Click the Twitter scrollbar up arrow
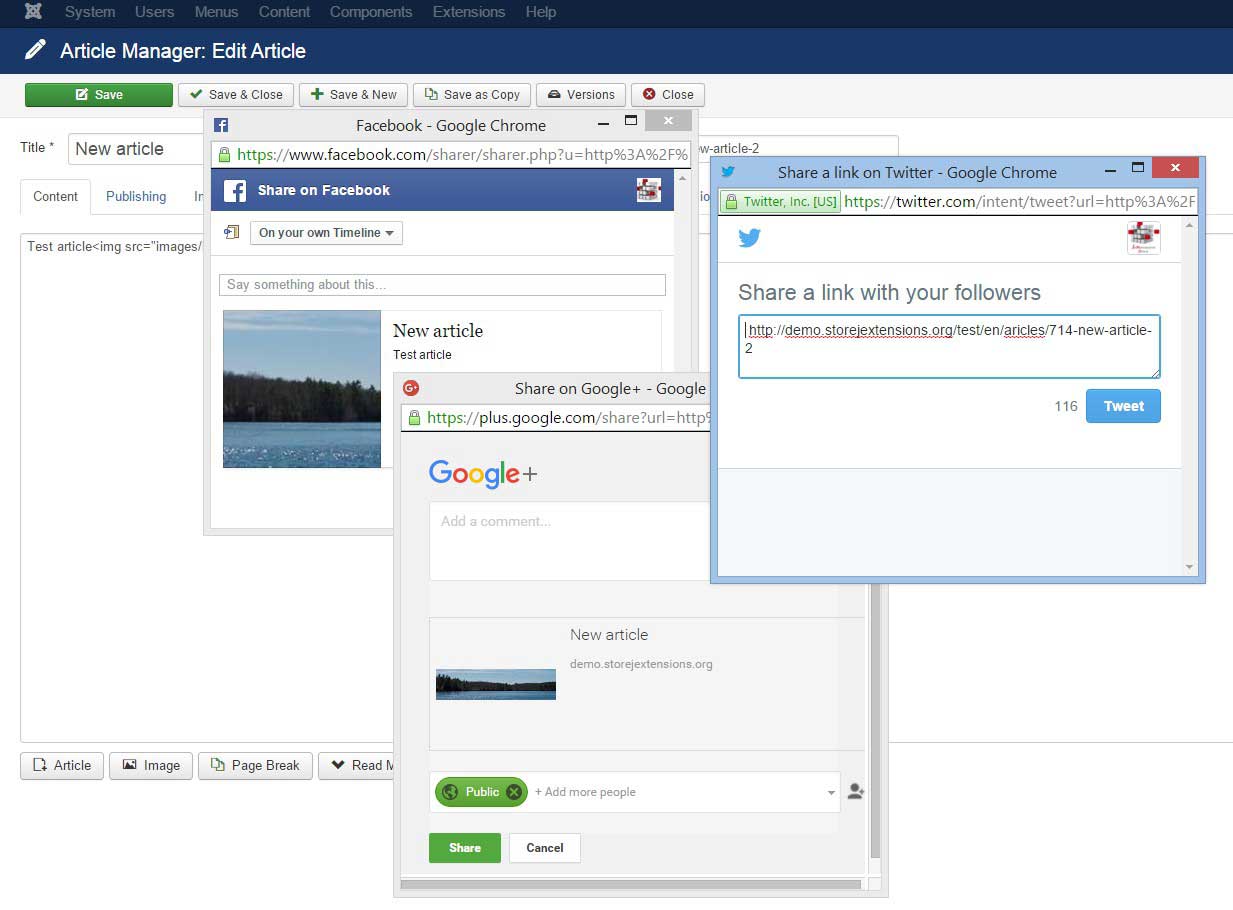The height and width of the screenshot is (910, 1233). pos(1189,226)
